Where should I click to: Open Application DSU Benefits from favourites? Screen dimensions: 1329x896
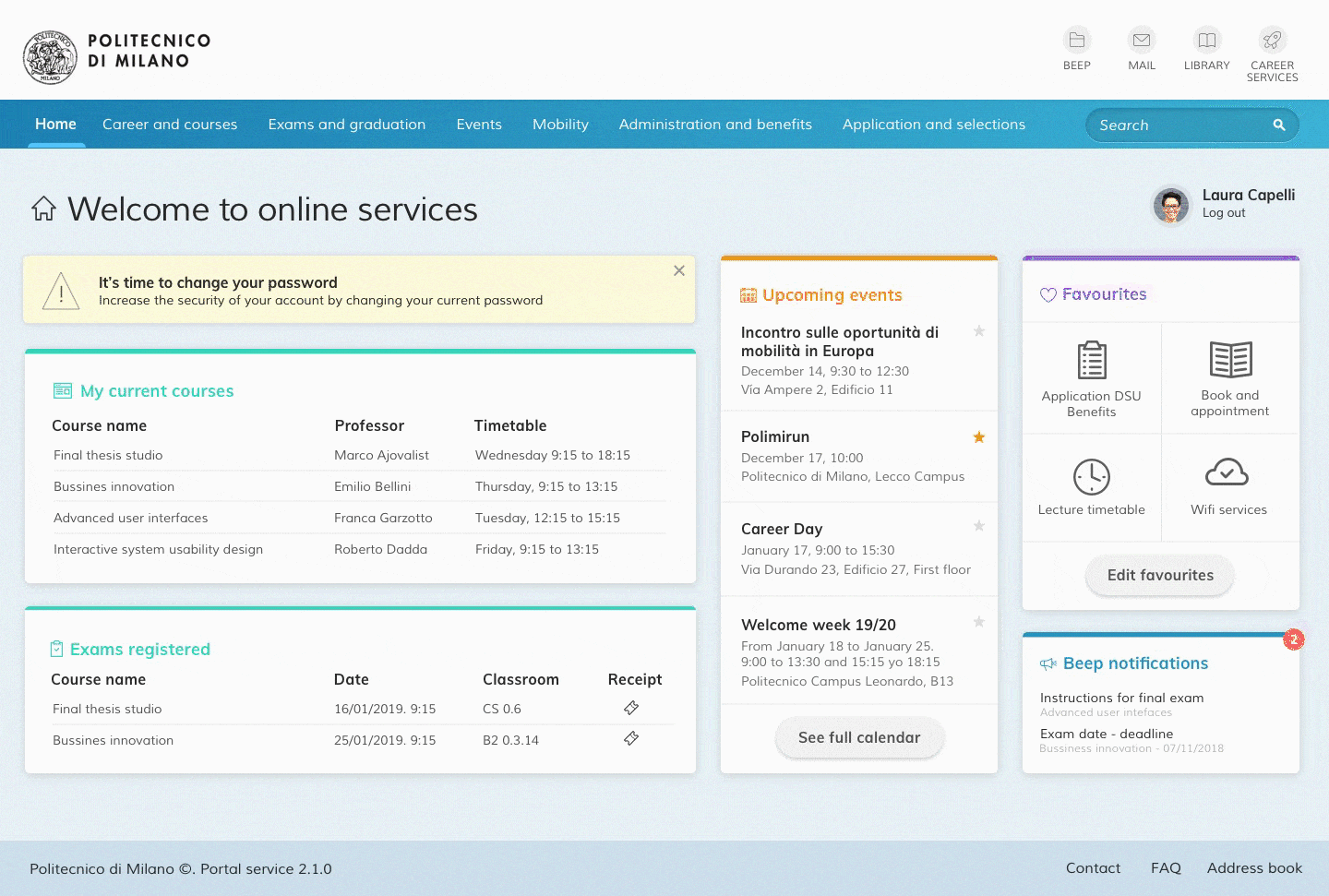pyautogui.click(x=1091, y=361)
